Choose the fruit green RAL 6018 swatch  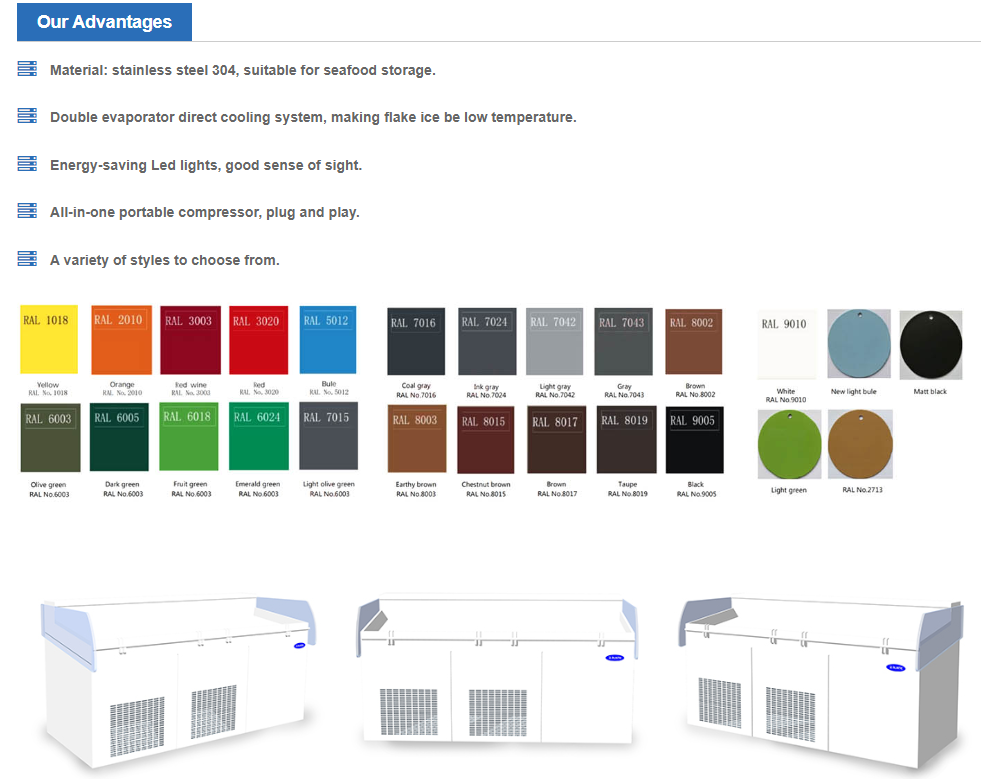click(189, 437)
